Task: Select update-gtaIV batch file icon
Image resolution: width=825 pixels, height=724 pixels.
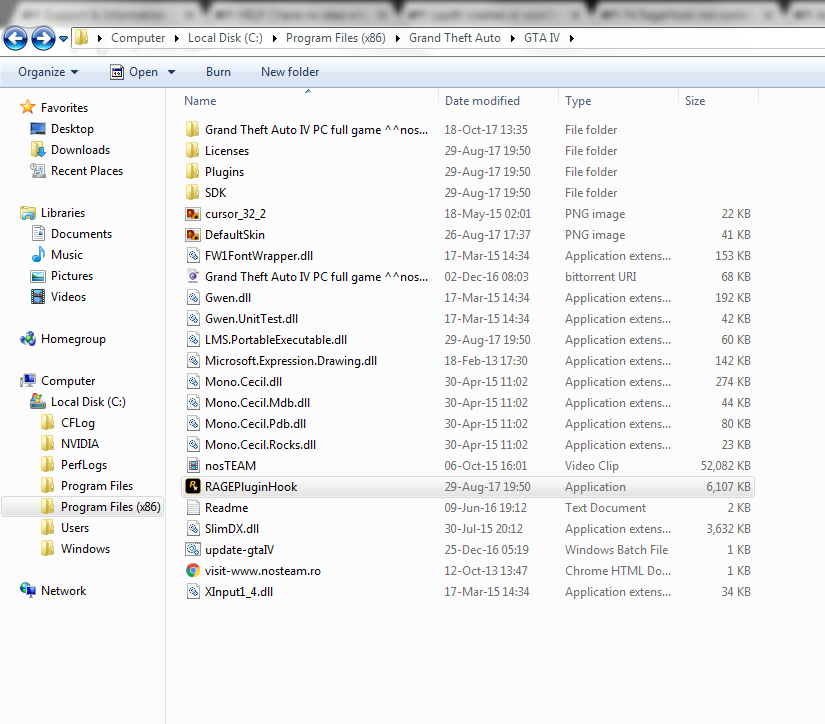Action: pyautogui.click(x=193, y=549)
